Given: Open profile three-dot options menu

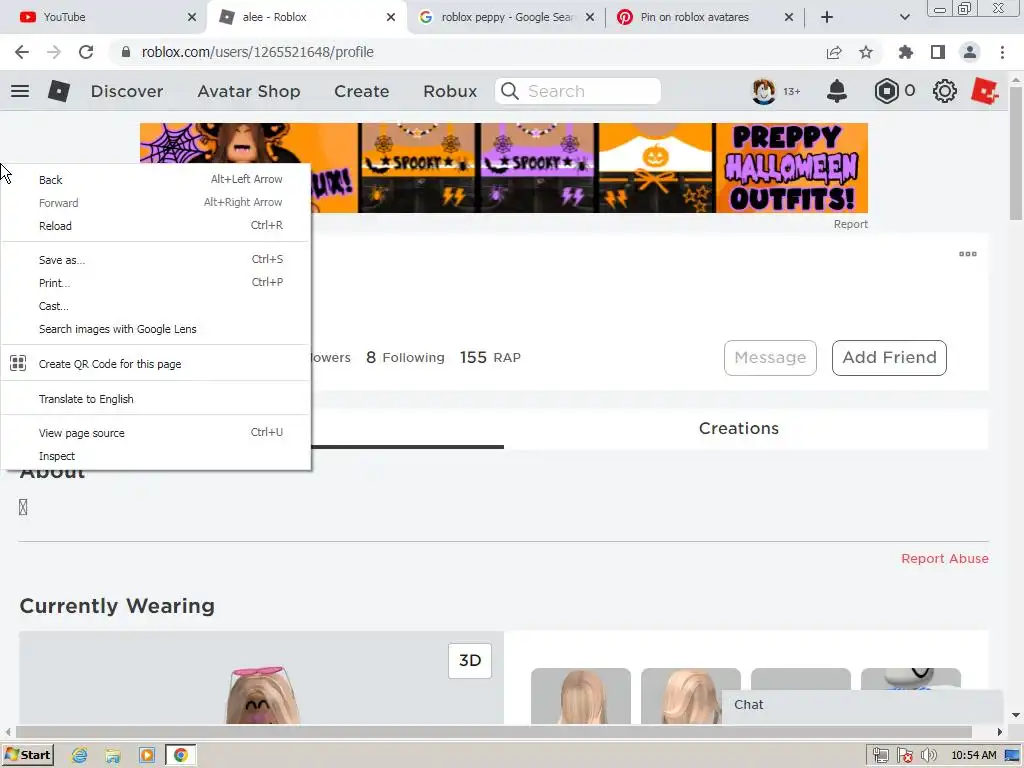Looking at the screenshot, I should [x=968, y=254].
